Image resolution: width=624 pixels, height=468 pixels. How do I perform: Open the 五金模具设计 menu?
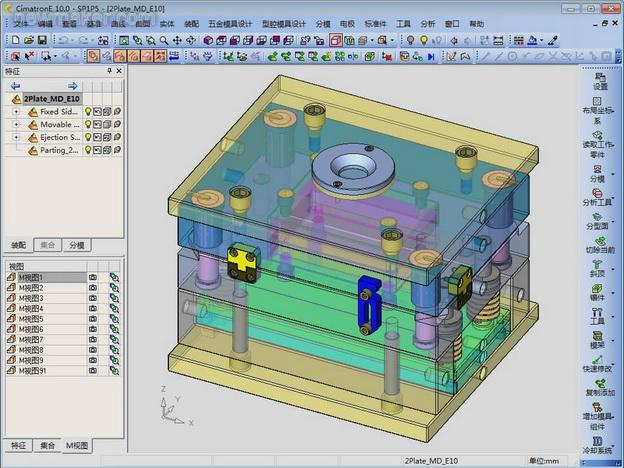coord(230,24)
